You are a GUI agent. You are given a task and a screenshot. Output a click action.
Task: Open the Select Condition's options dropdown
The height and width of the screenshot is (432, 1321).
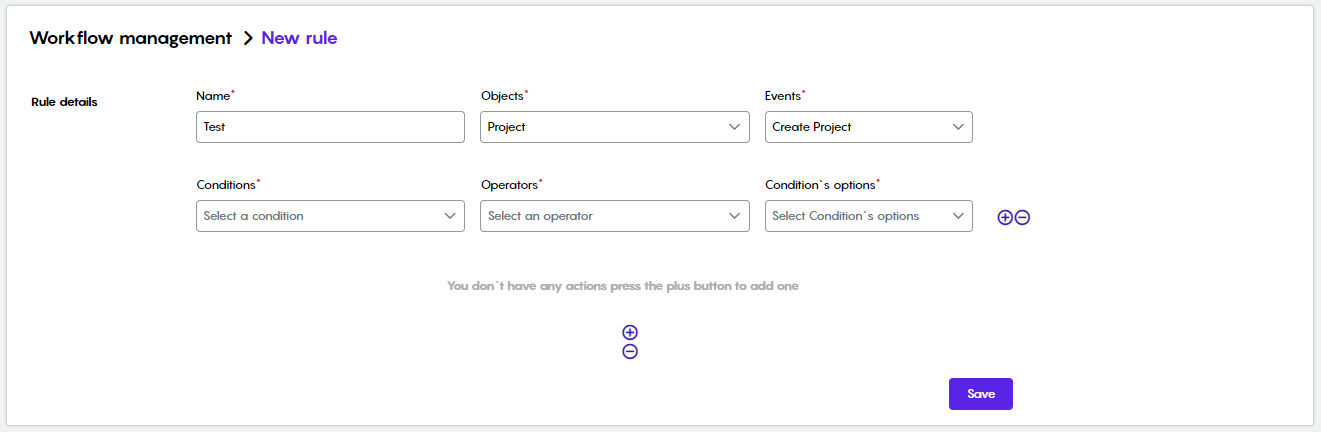click(869, 216)
